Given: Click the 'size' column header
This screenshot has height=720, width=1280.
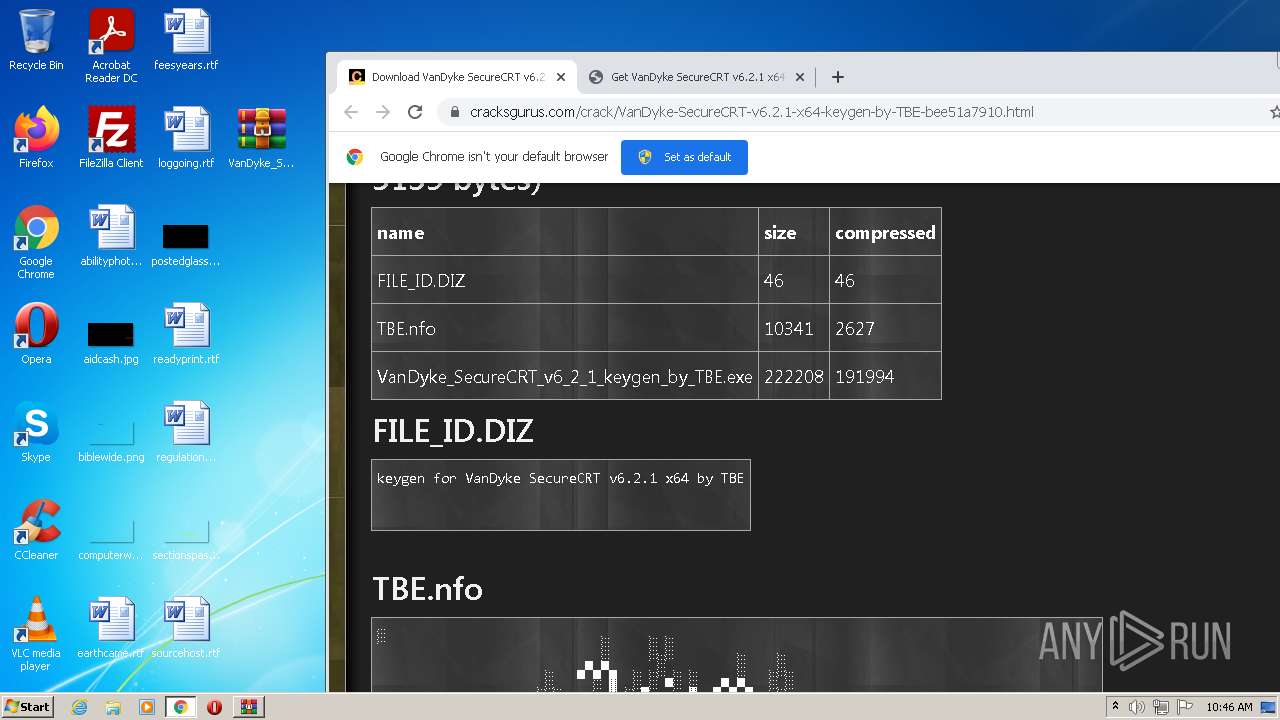Looking at the screenshot, I should (794, 232).
